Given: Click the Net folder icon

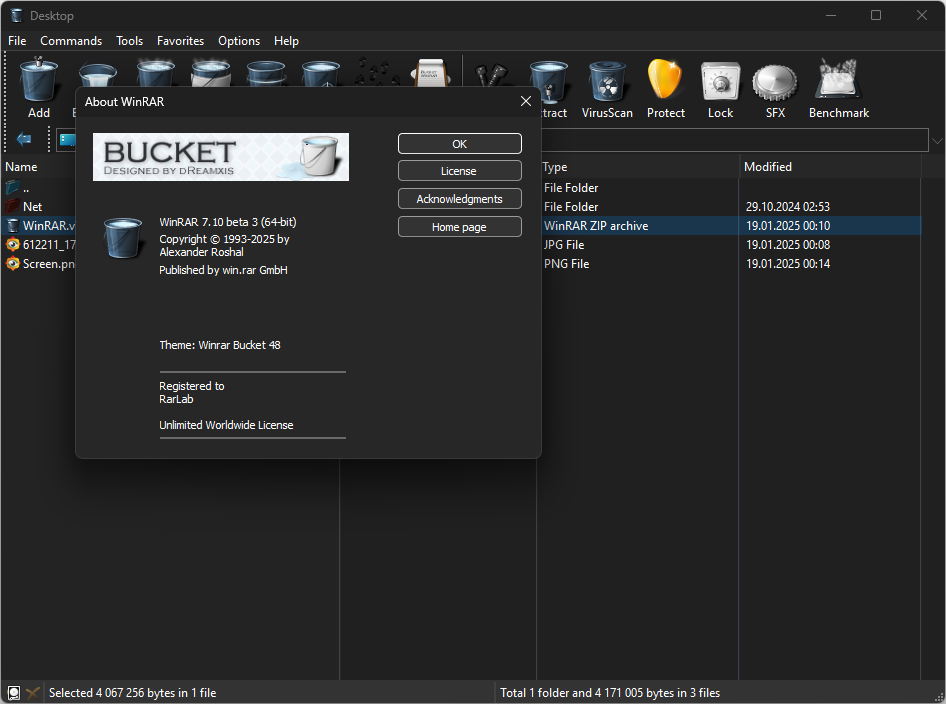Looking at the screenshot, I should pyautogui.click(x=12, y=206).
